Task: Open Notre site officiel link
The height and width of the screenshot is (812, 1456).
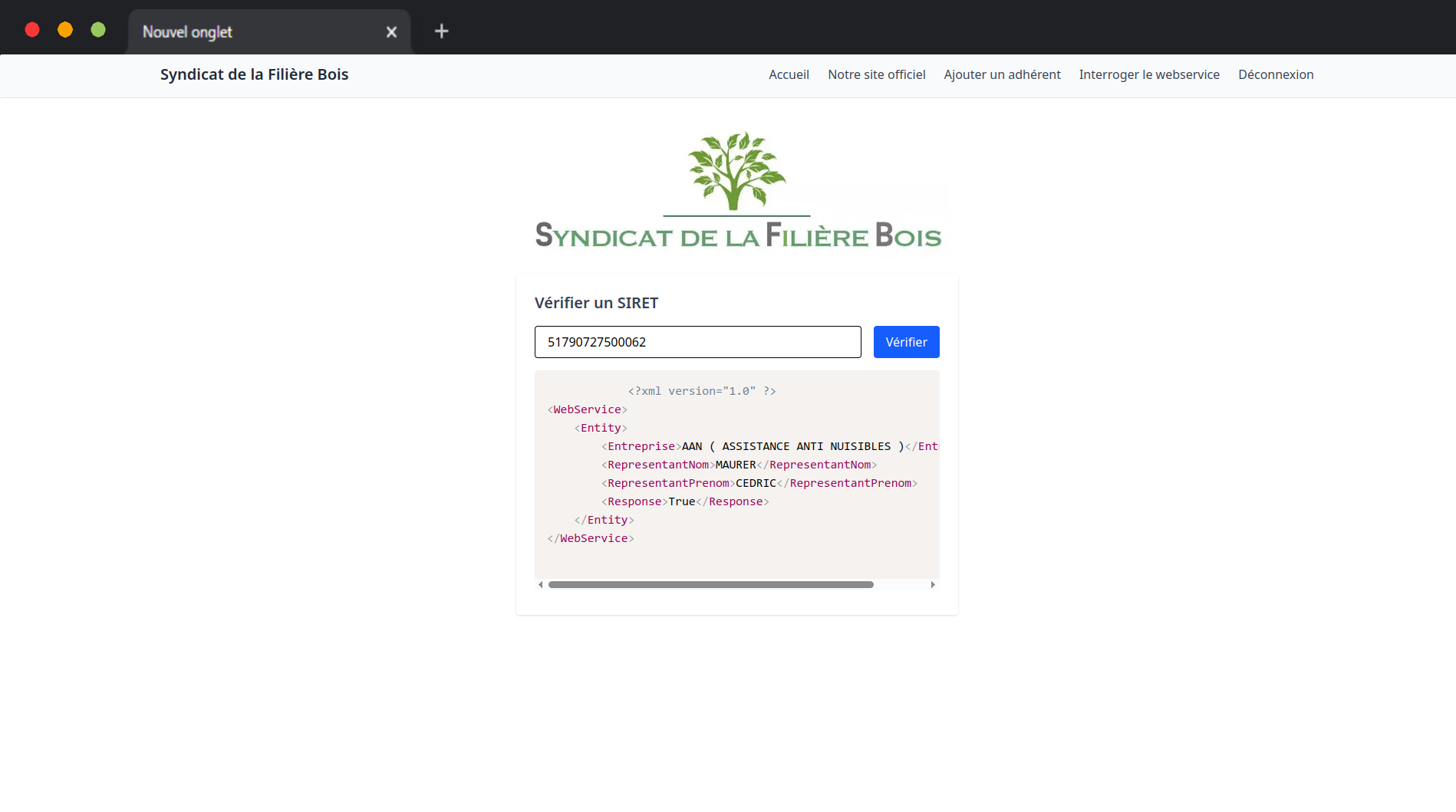Action: pos(876,75)
